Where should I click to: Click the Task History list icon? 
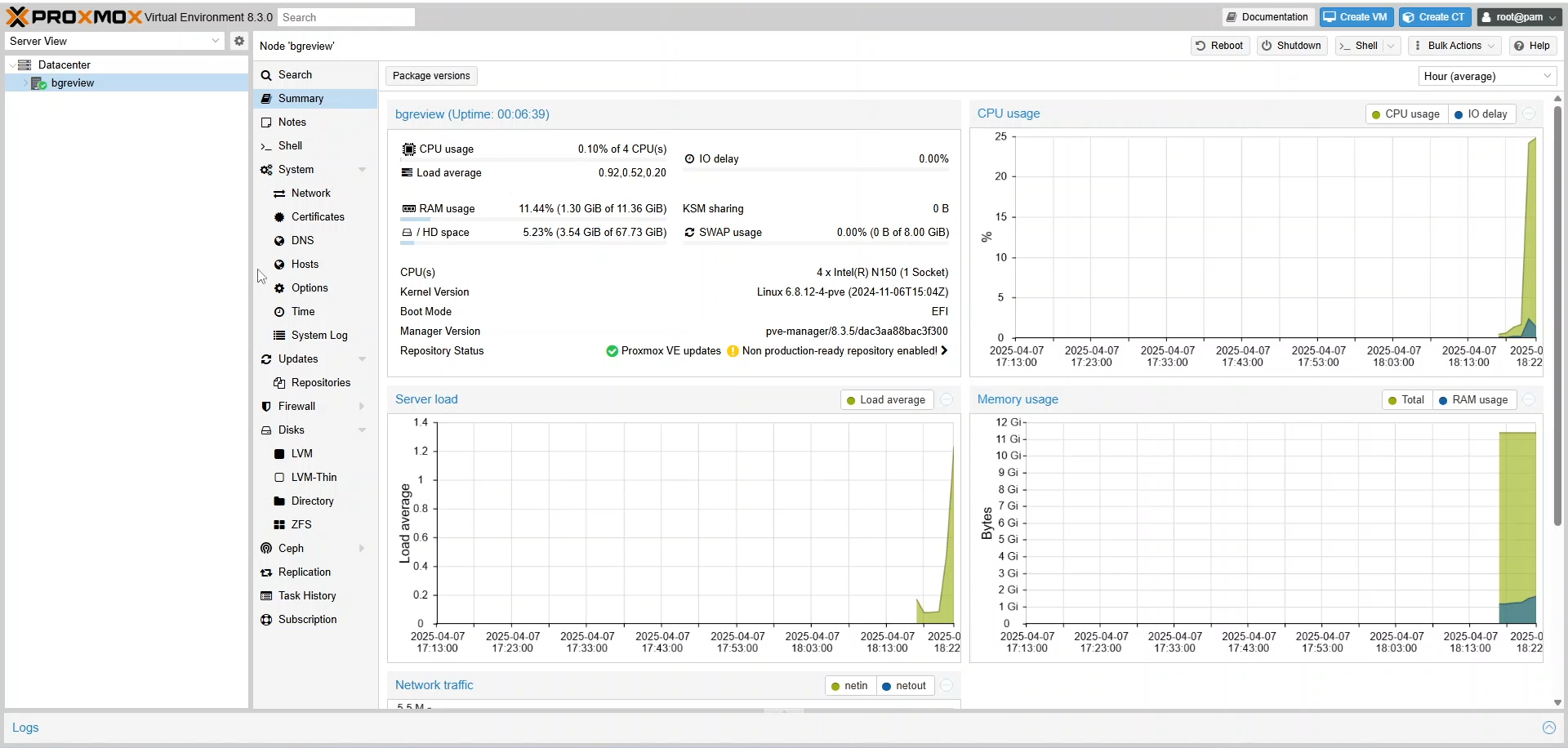click(x=266, y=596)
